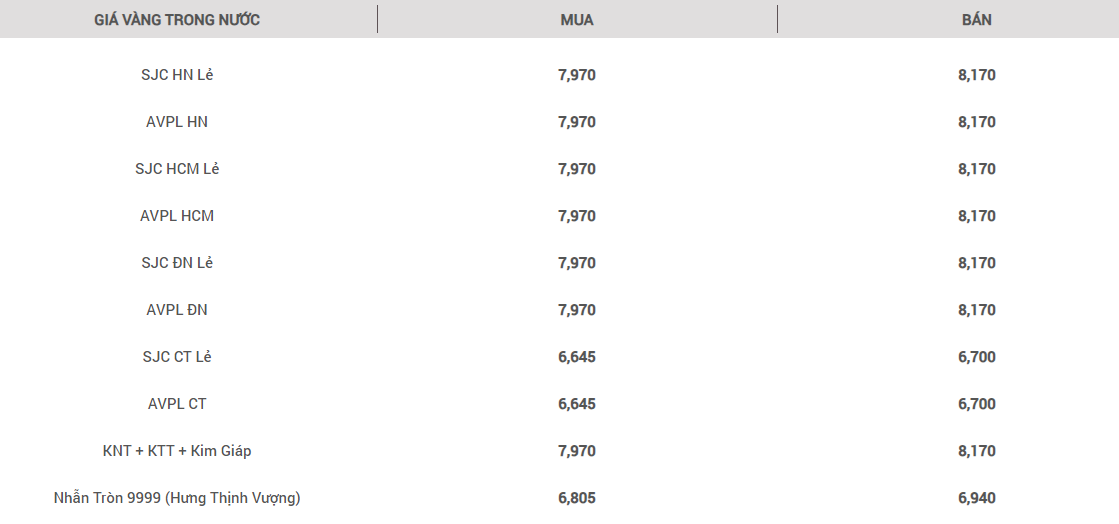Click the sell price for AVPL HN
This screenshot has height=524, width=1119.
(x=976, y=122)
